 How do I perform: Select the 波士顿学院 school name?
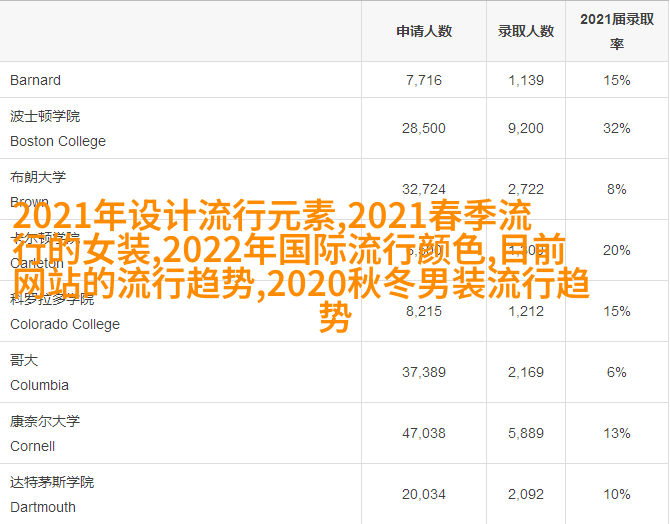[45, 116]
